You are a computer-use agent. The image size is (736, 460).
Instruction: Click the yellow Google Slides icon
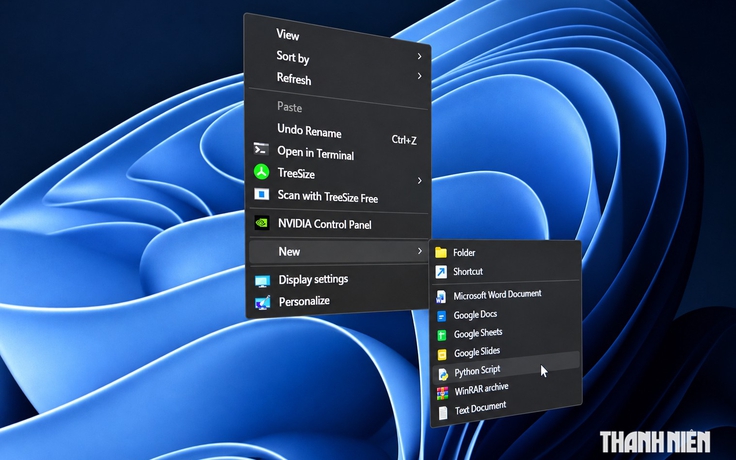(x=442, y=354)
